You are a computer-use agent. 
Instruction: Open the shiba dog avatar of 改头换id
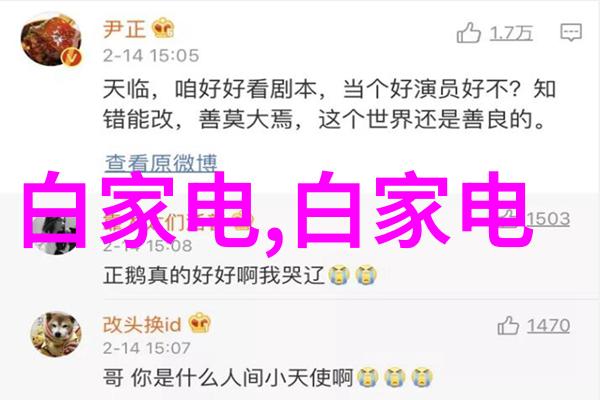click(56, 335)
